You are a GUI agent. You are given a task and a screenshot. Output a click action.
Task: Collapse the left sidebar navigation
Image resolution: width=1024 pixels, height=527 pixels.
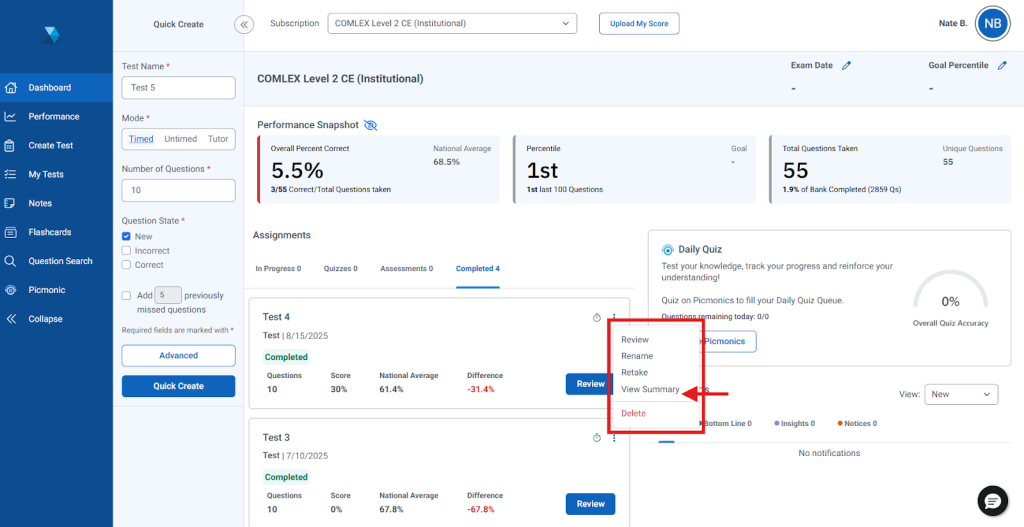click(x=45, y=319)
